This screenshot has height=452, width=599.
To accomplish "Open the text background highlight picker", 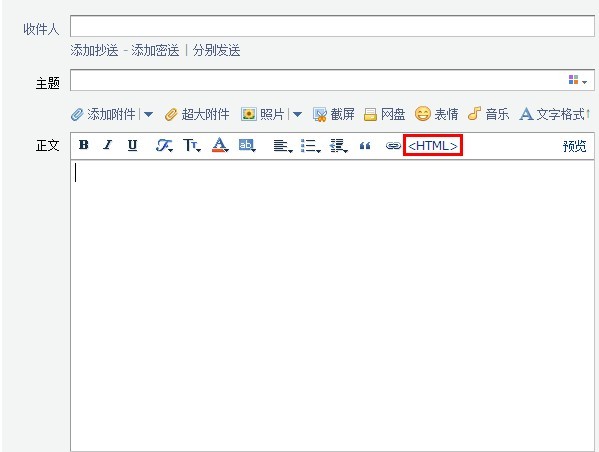I will click(x=247, y=145).
